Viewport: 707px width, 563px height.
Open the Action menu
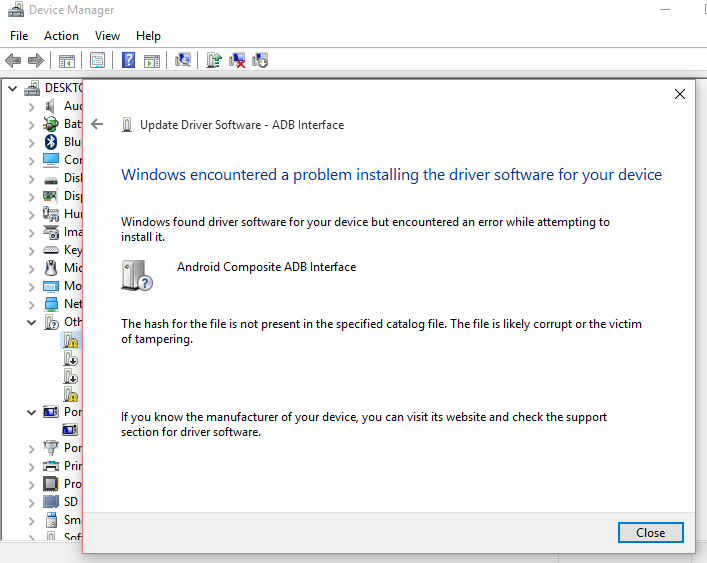[x=61, y=36]
